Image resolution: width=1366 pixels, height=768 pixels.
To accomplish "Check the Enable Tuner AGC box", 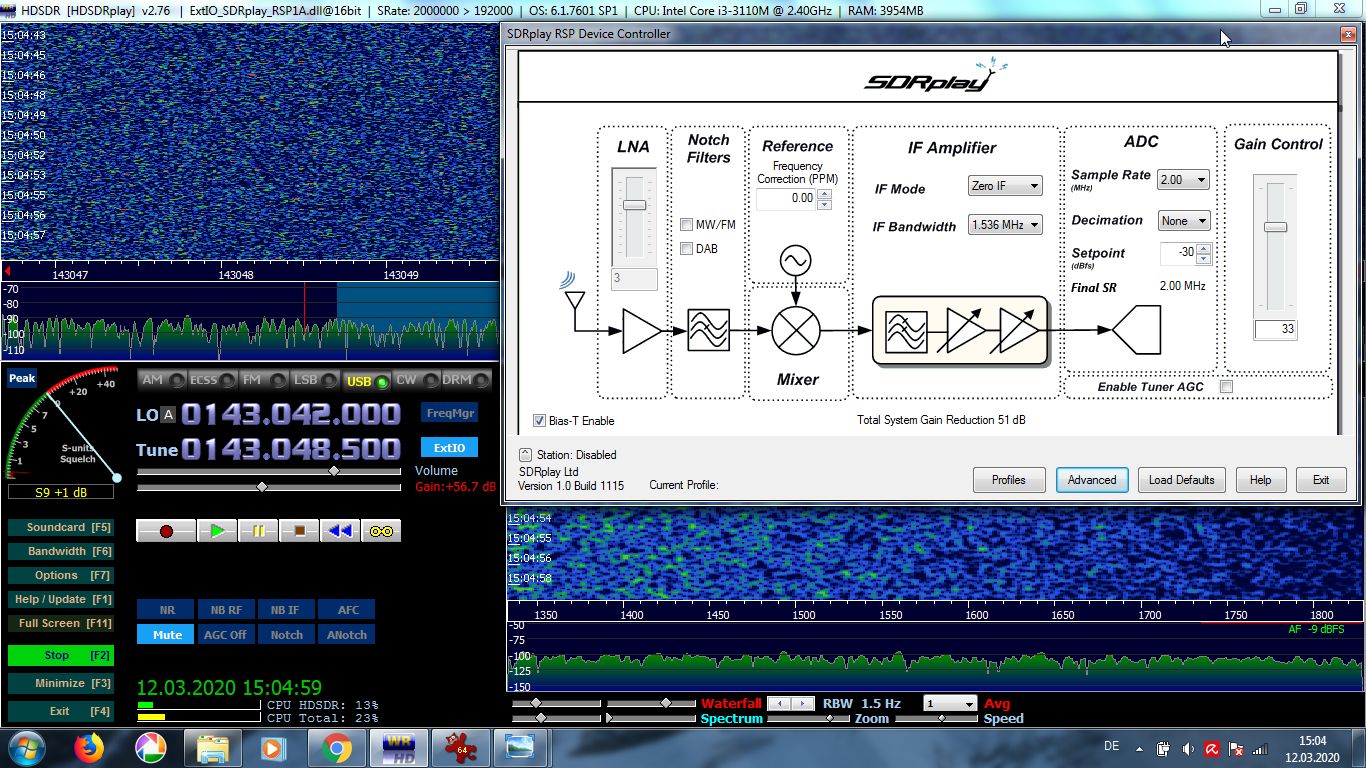I will (x=1227, y=387).
